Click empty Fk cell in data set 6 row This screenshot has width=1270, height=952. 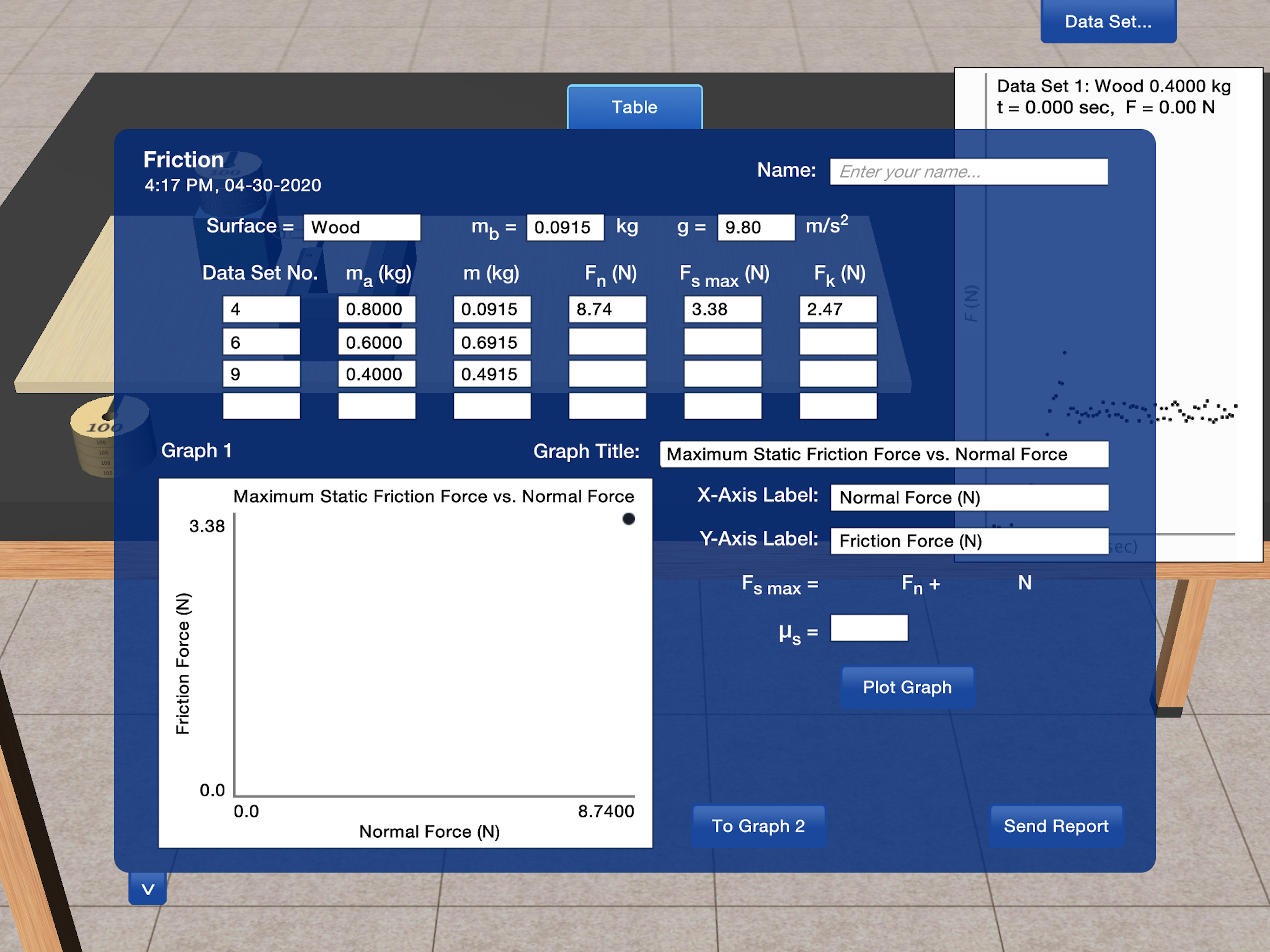[x=838, y=342]
